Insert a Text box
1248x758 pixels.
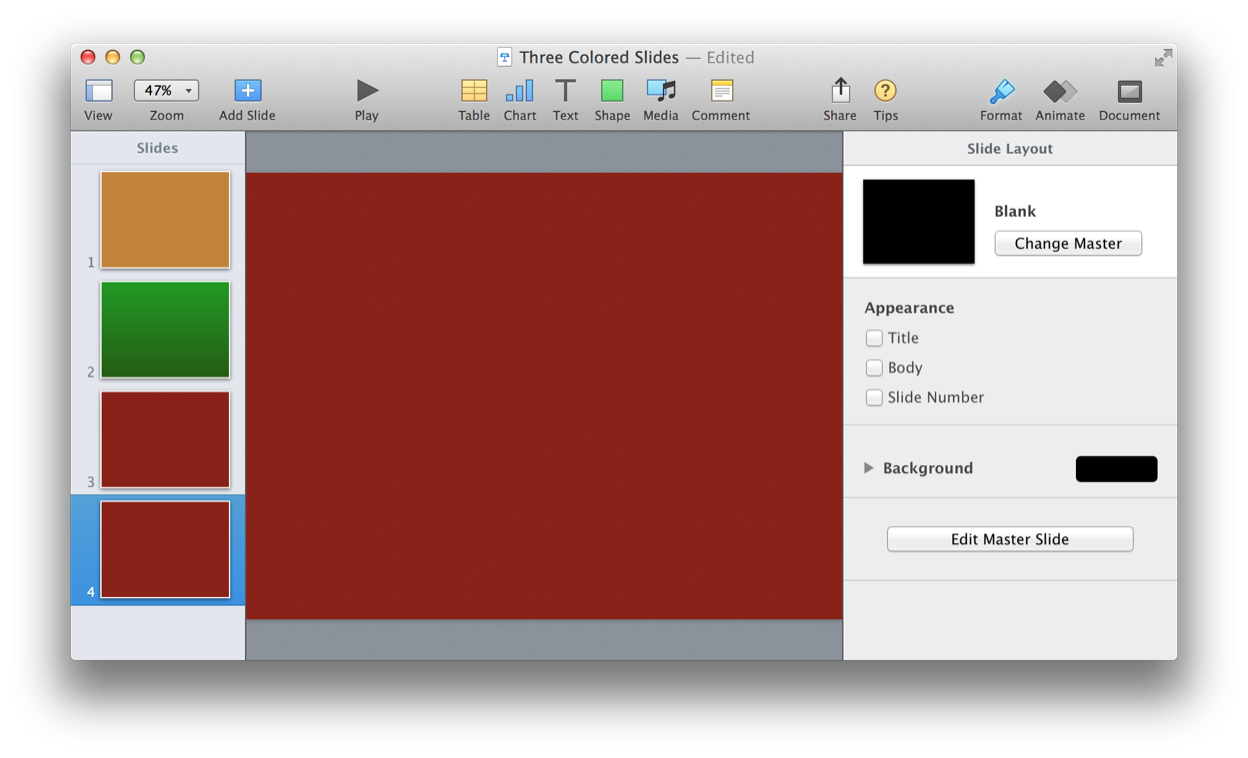[565, 90]
